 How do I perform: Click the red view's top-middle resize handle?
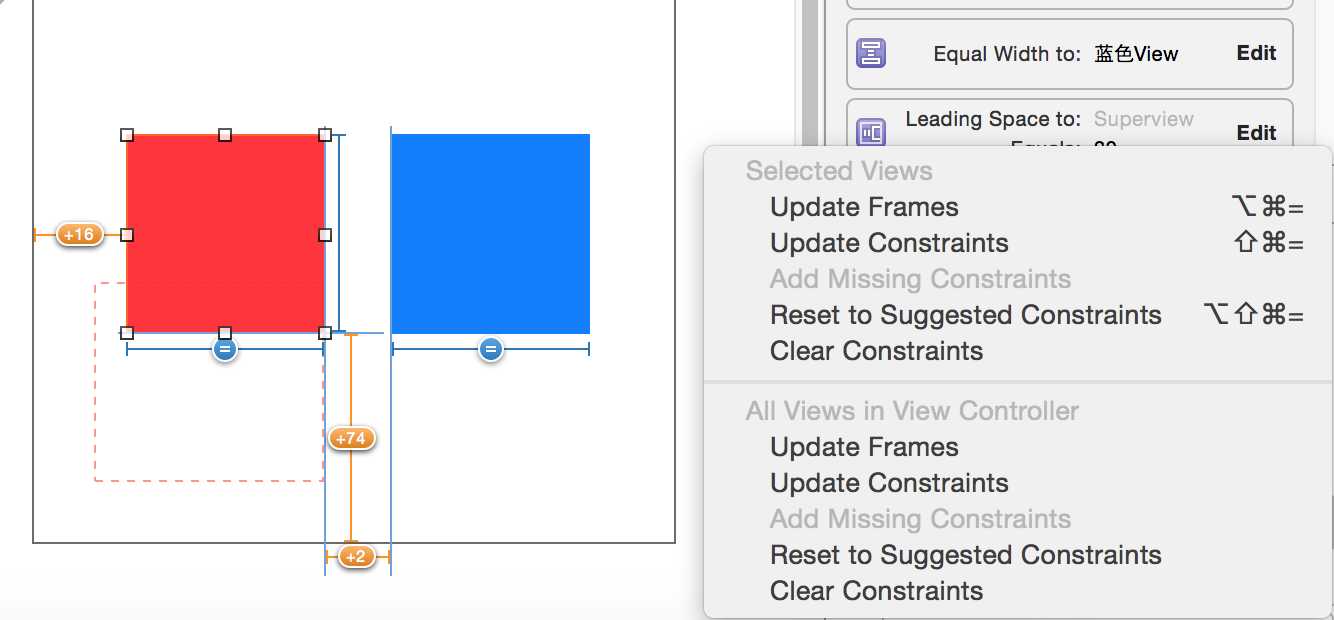coord(225,134)
